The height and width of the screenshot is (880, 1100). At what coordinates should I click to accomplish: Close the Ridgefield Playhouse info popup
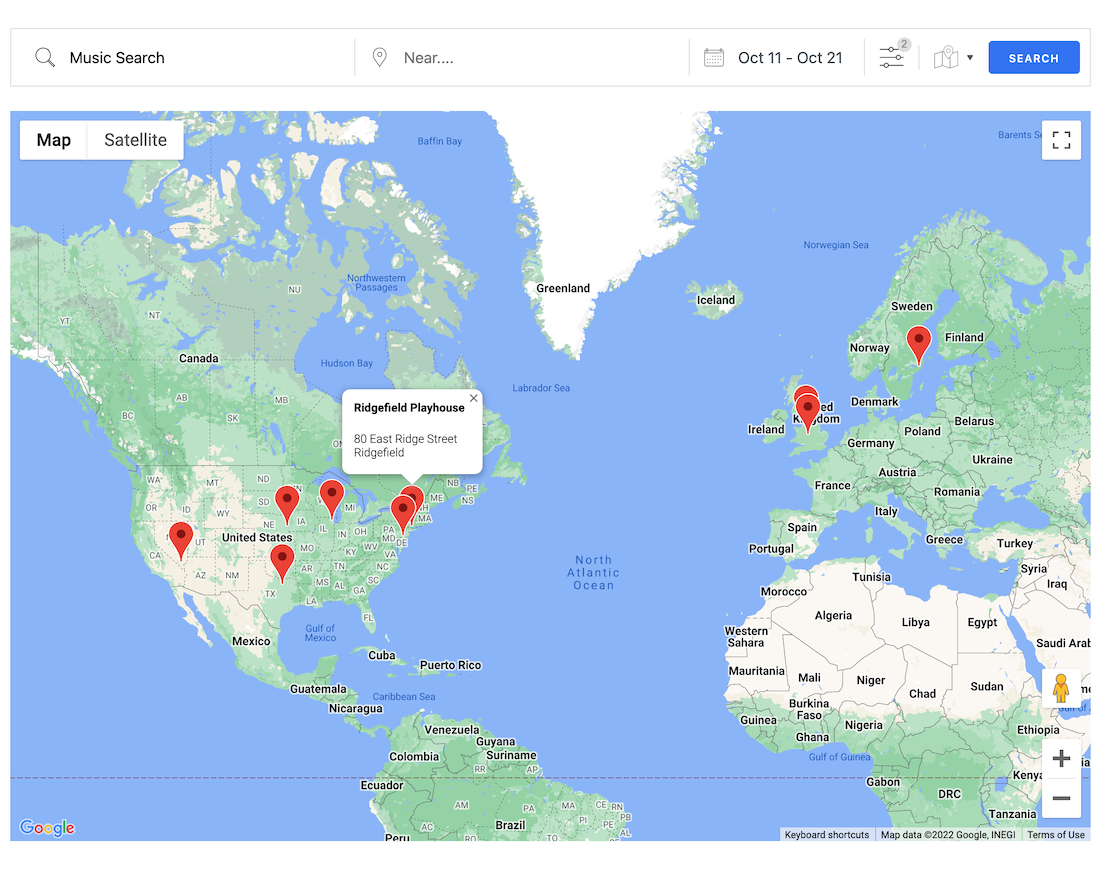(x=474, y=398)
